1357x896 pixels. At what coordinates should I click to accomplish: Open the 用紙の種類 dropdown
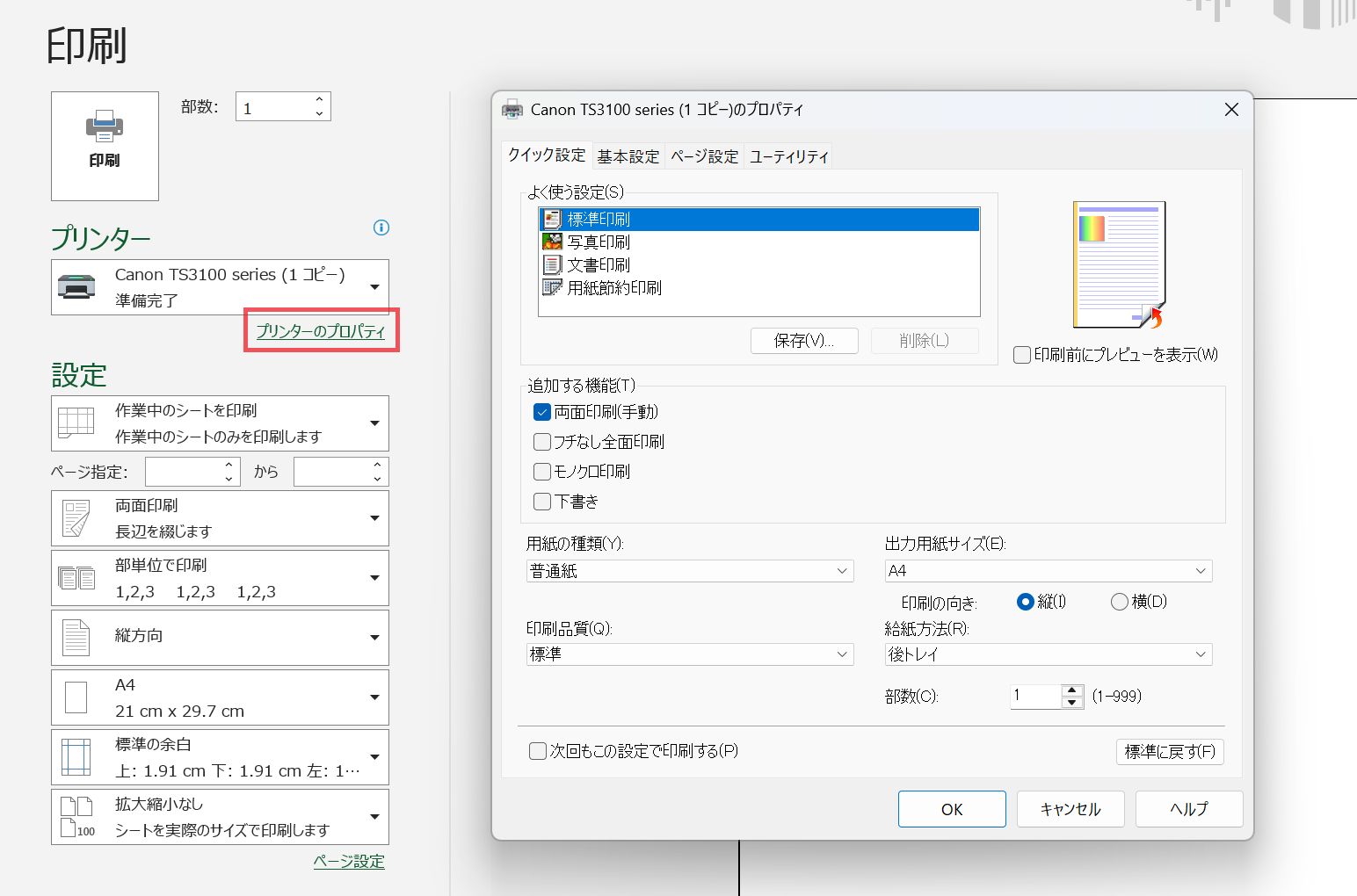690,571
